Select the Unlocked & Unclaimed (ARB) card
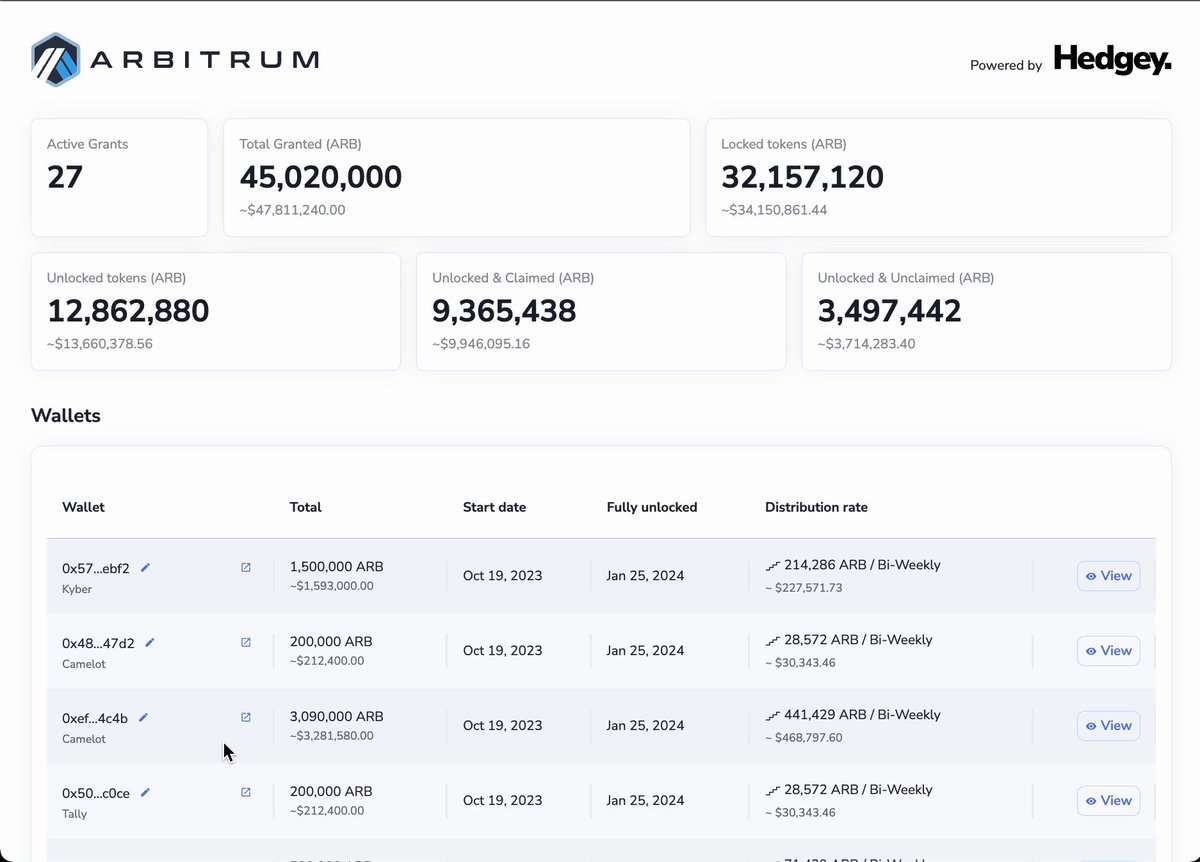Viewport: 1200px width, 862px height. [987, 311]
